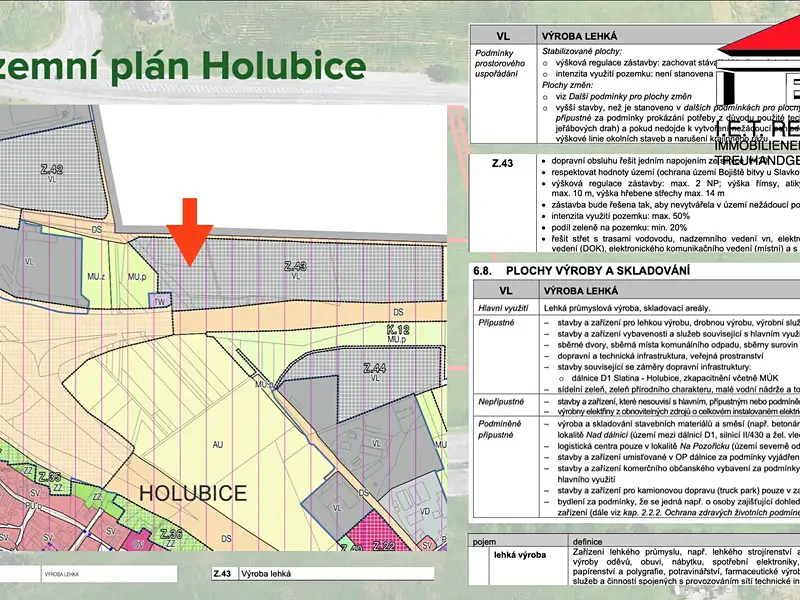Select the Z.35 zone label
The width and height of the screenshot is (800, 600).
pos(50,478)
